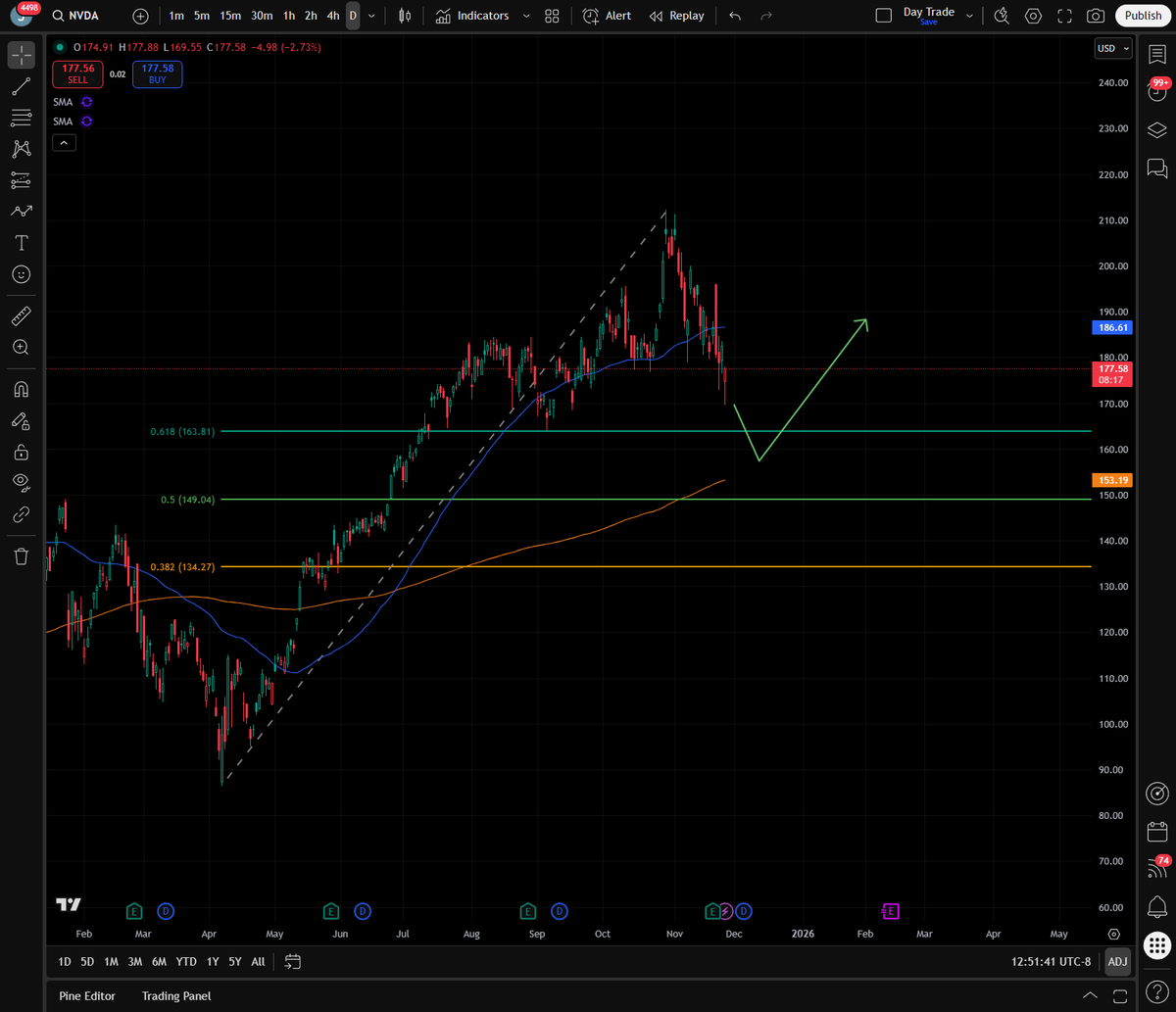
Task: Open the emoji sticker tool
Action: [21, 274]
